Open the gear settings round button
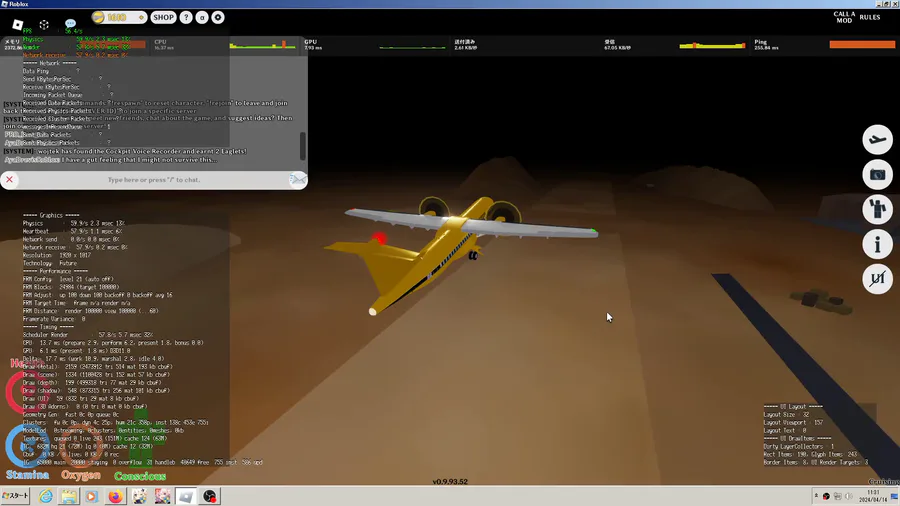Image resolution: width=900 pixels, height=506 pixels. 218,17
